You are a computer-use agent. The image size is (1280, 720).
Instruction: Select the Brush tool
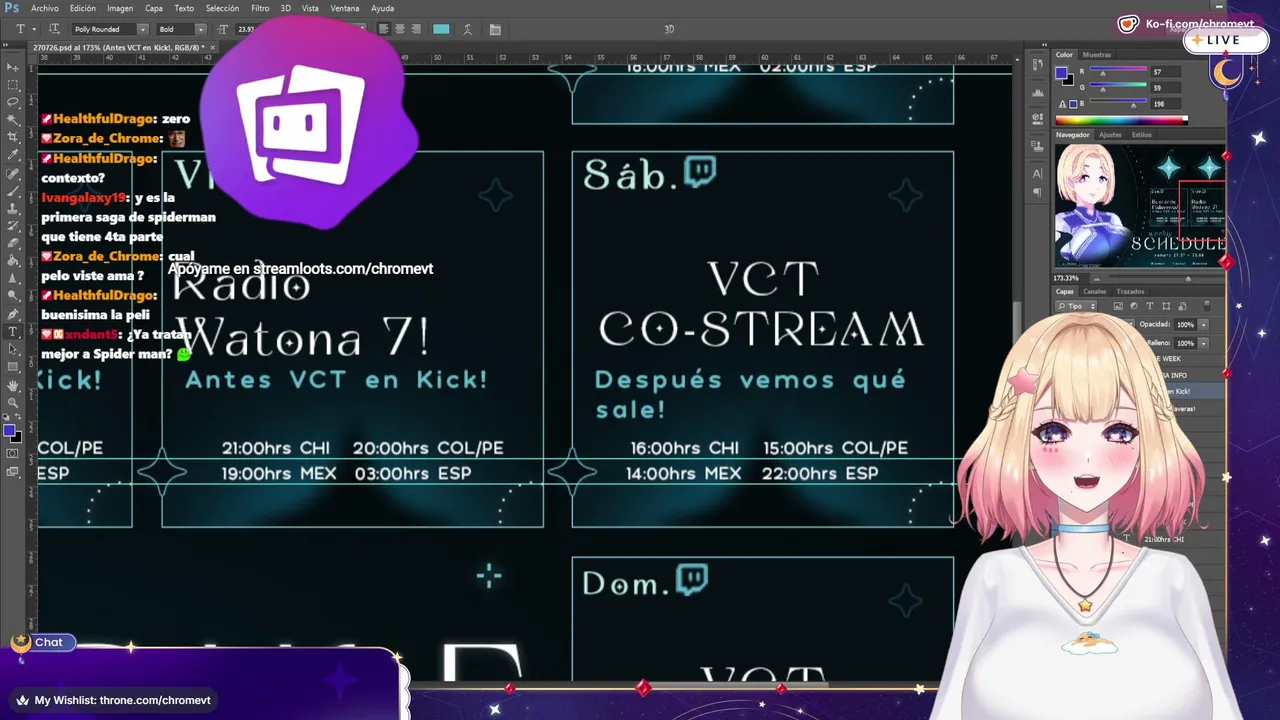(13, 191)
